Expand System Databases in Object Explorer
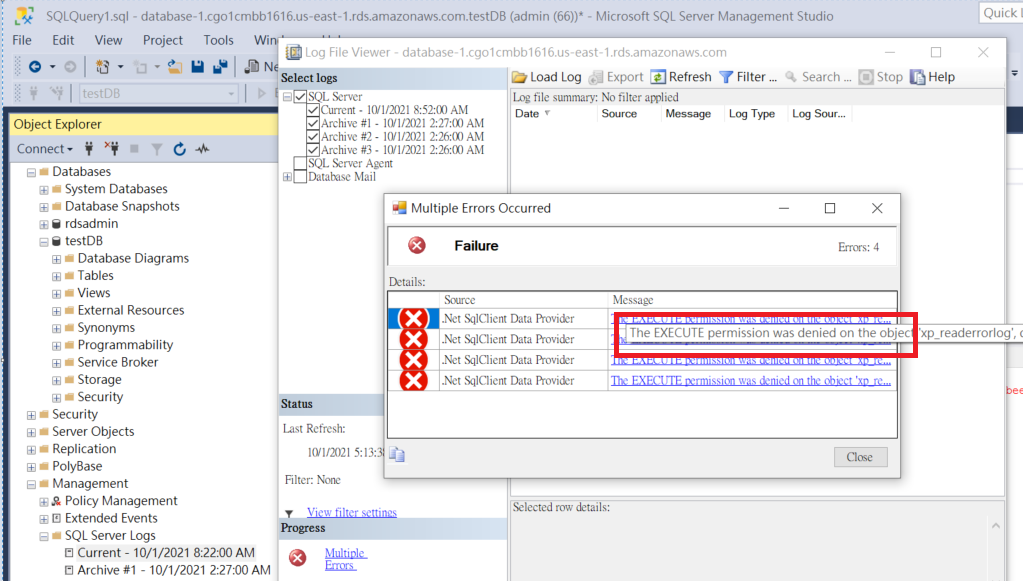 (x=44, y=190)
